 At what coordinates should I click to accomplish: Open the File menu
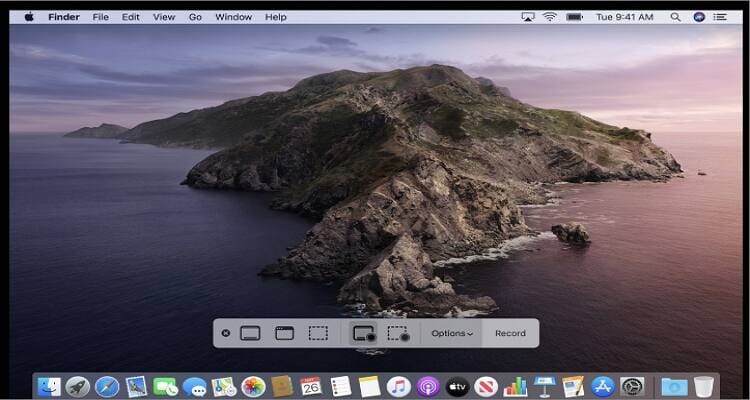[100, 17]
